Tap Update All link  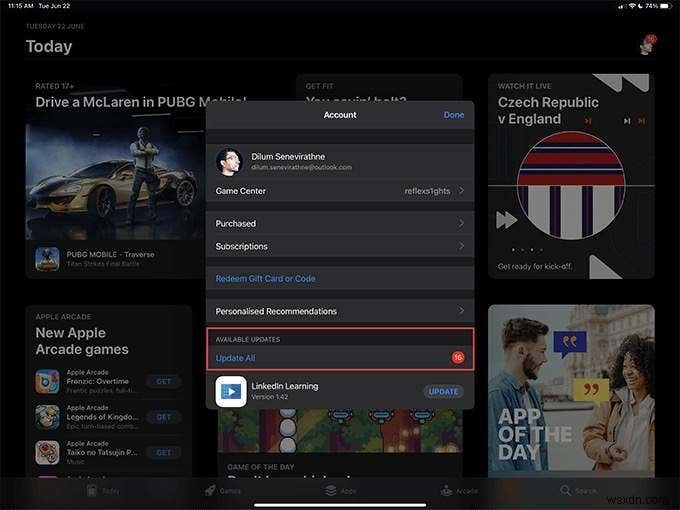[235, 358]
